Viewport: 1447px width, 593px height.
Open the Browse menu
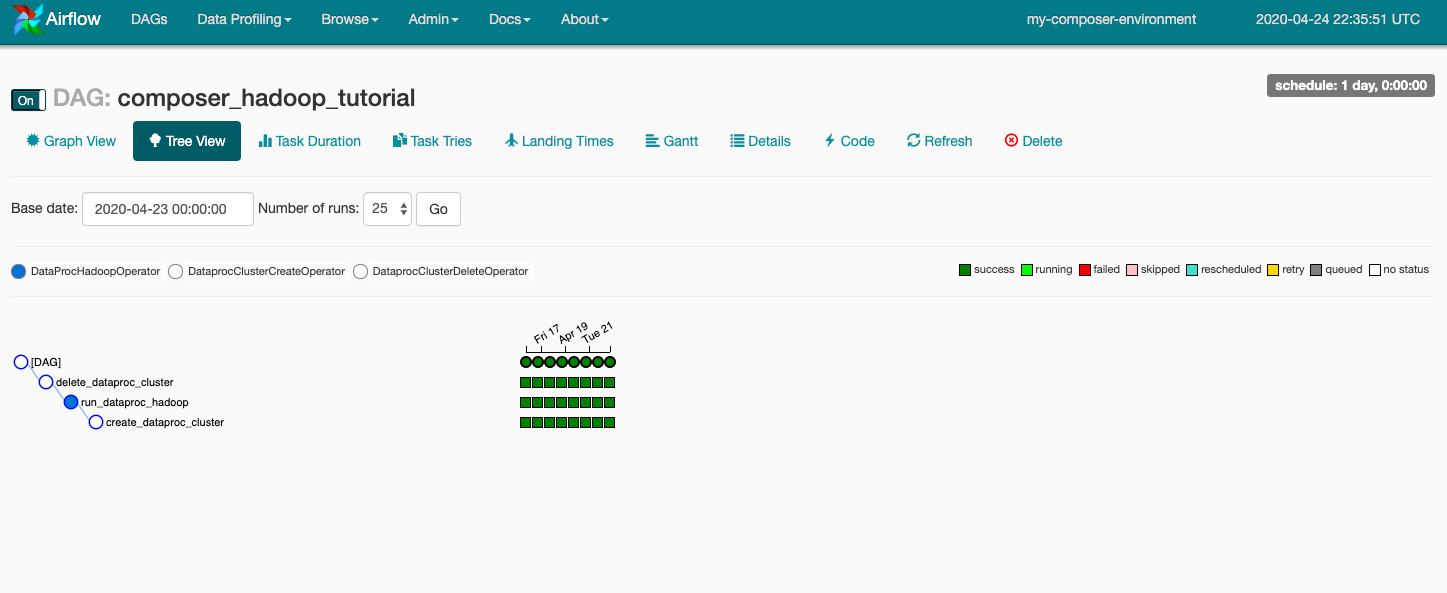(x=350, y=19)
